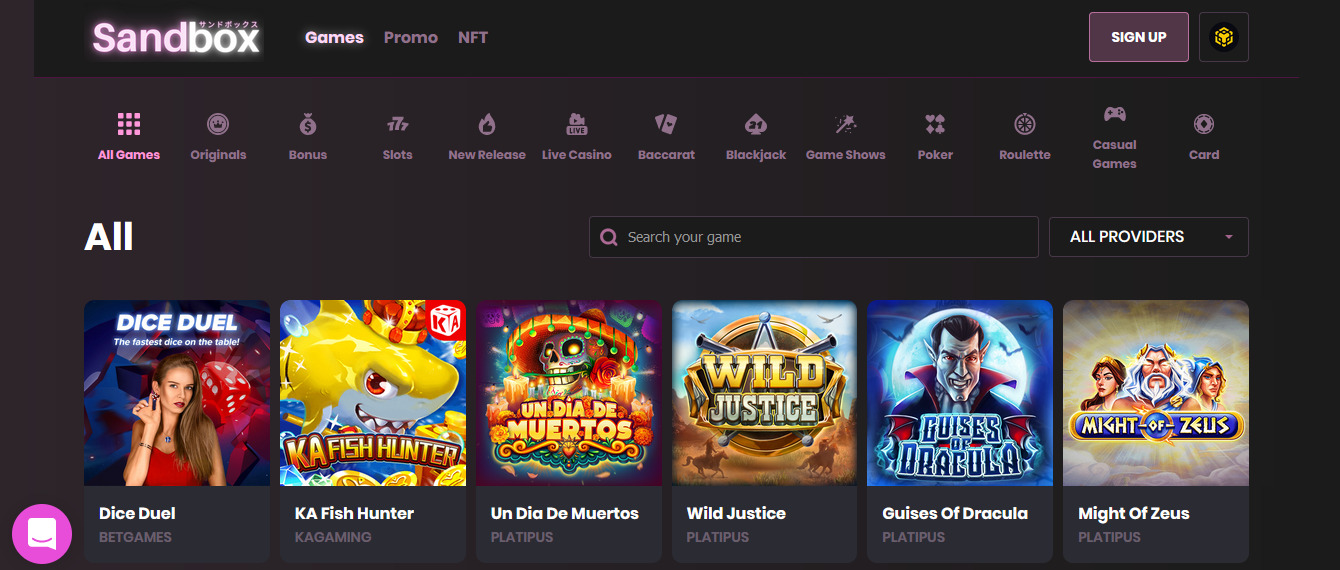Open the Baccarat cards icon
Viewport: 1340px width, 570px height.
point(666,124)
